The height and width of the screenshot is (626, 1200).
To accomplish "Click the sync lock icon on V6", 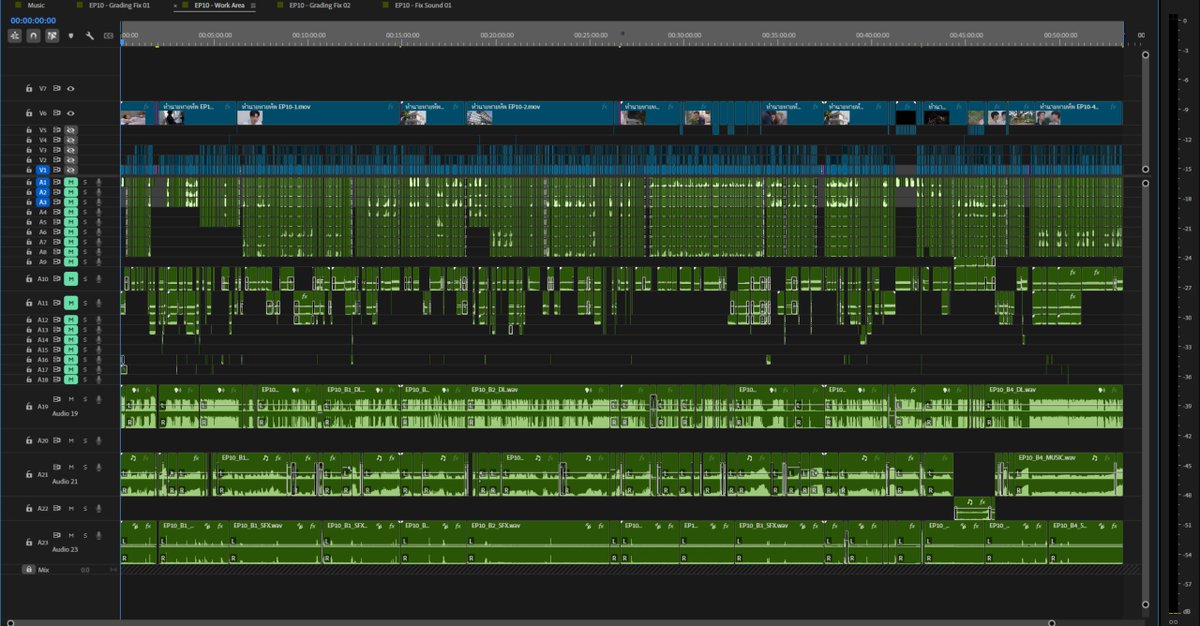I will pyautogui.click(x=58, y=113).
